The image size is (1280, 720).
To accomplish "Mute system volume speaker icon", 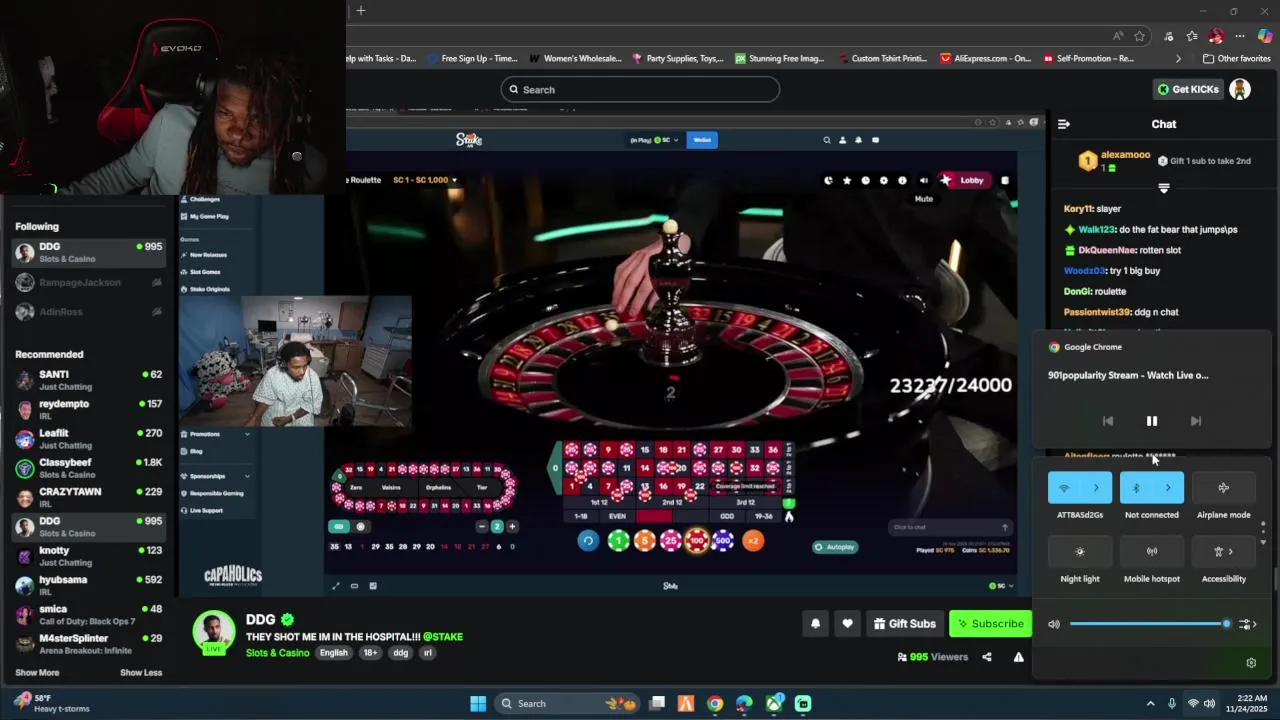I will click(1054, 624).
